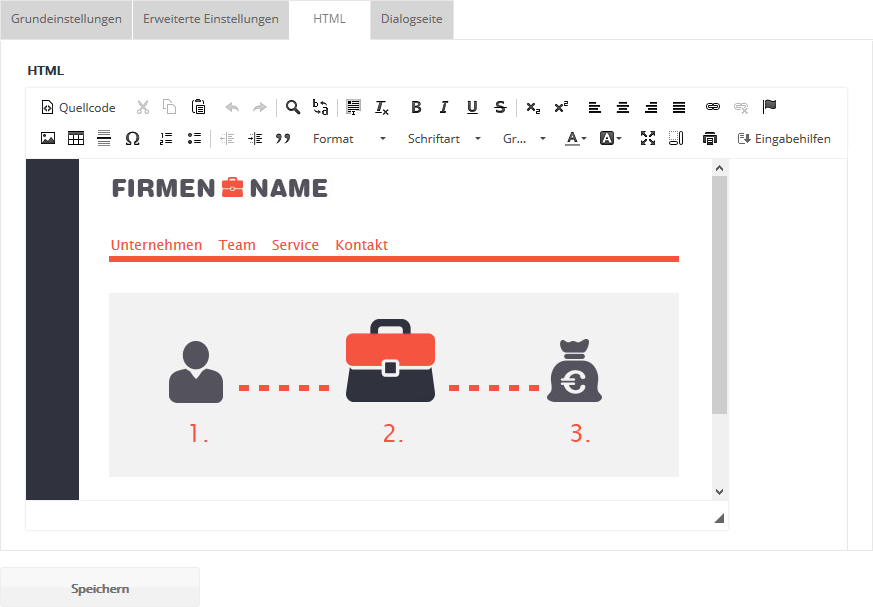Insert special character Omega symbol
The width and height of the screenshot is (873, 607).
pyautogui.click(x=132, y=139)
